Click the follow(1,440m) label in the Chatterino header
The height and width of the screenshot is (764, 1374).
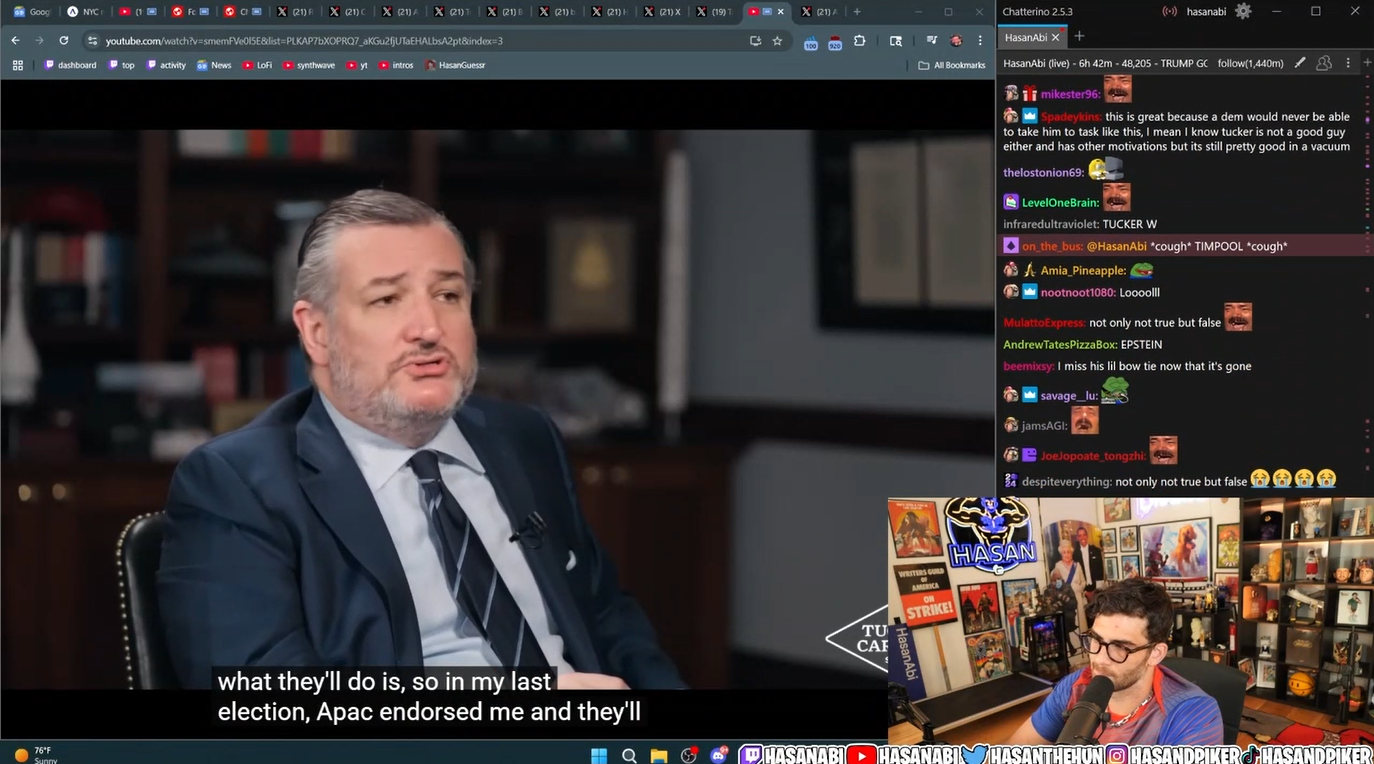1250,63
